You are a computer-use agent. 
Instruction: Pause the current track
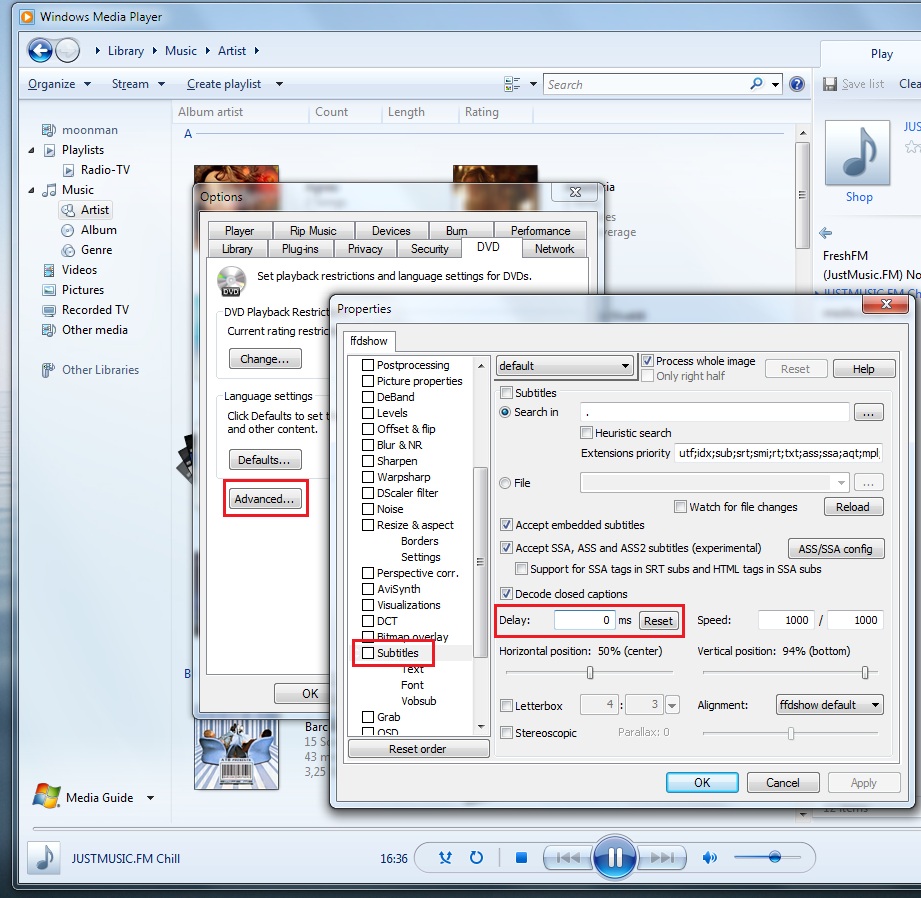coord(615,858)
